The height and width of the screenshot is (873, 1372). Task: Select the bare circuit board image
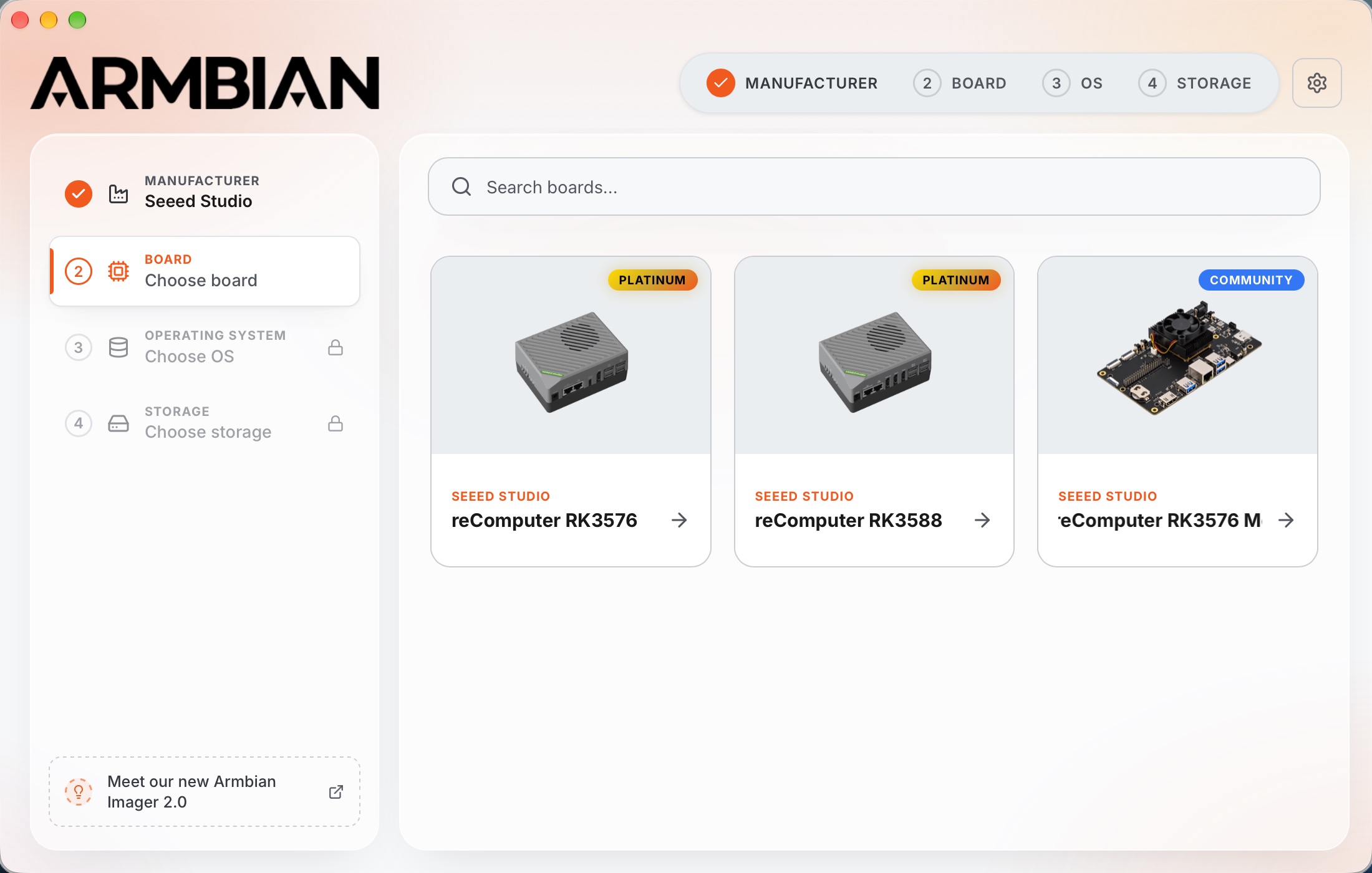(1179, 358)
